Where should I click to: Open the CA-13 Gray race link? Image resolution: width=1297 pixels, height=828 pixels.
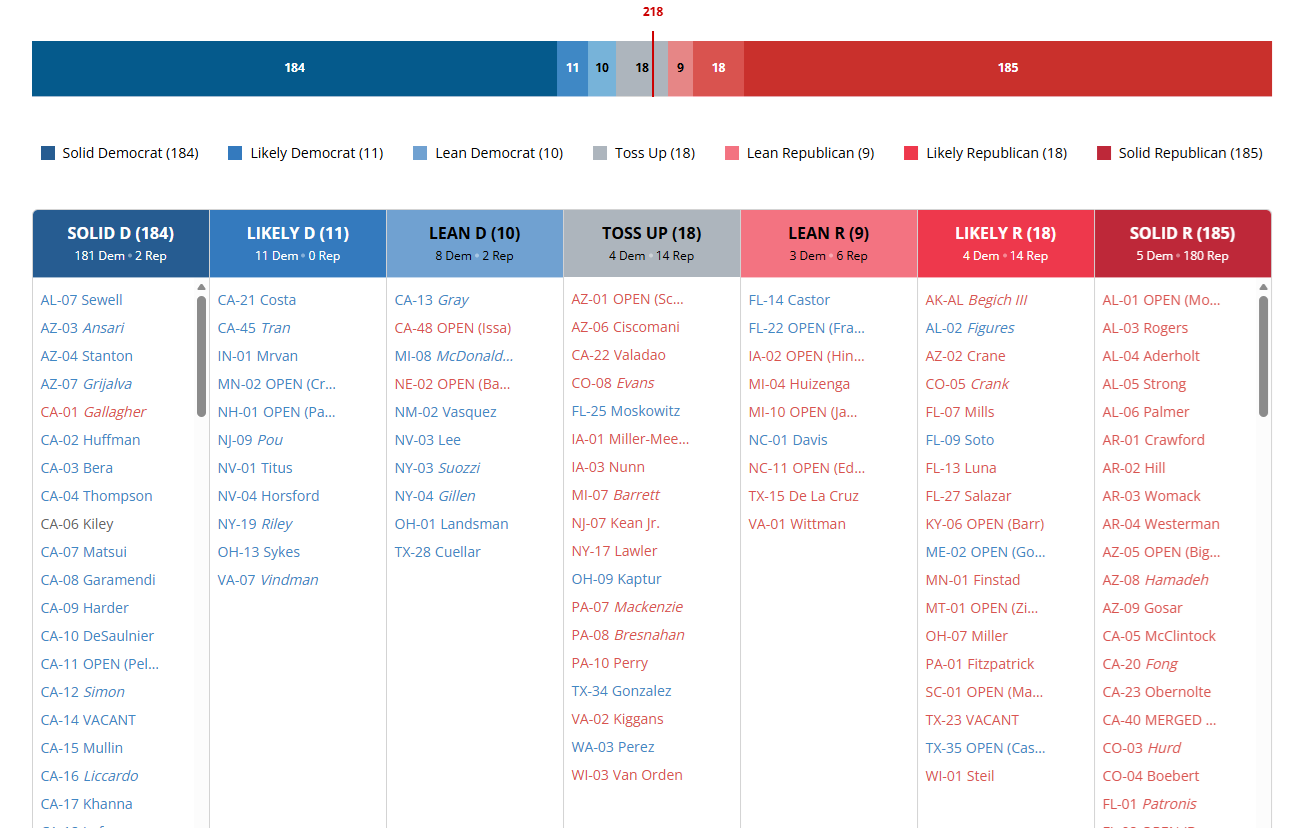pyautogui.click(x=432, y=300)
